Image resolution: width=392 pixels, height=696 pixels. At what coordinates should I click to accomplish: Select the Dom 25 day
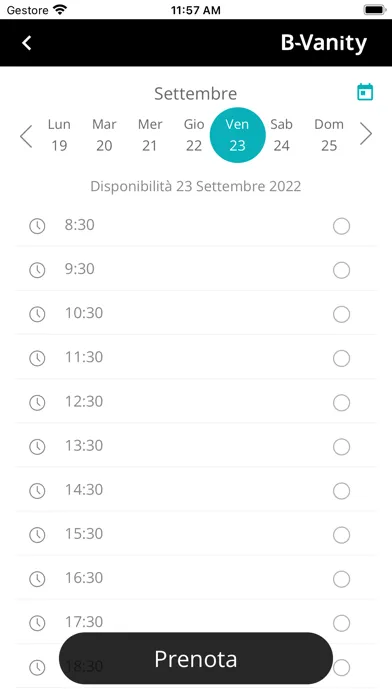pyautogui.click(x=329, y=135)
